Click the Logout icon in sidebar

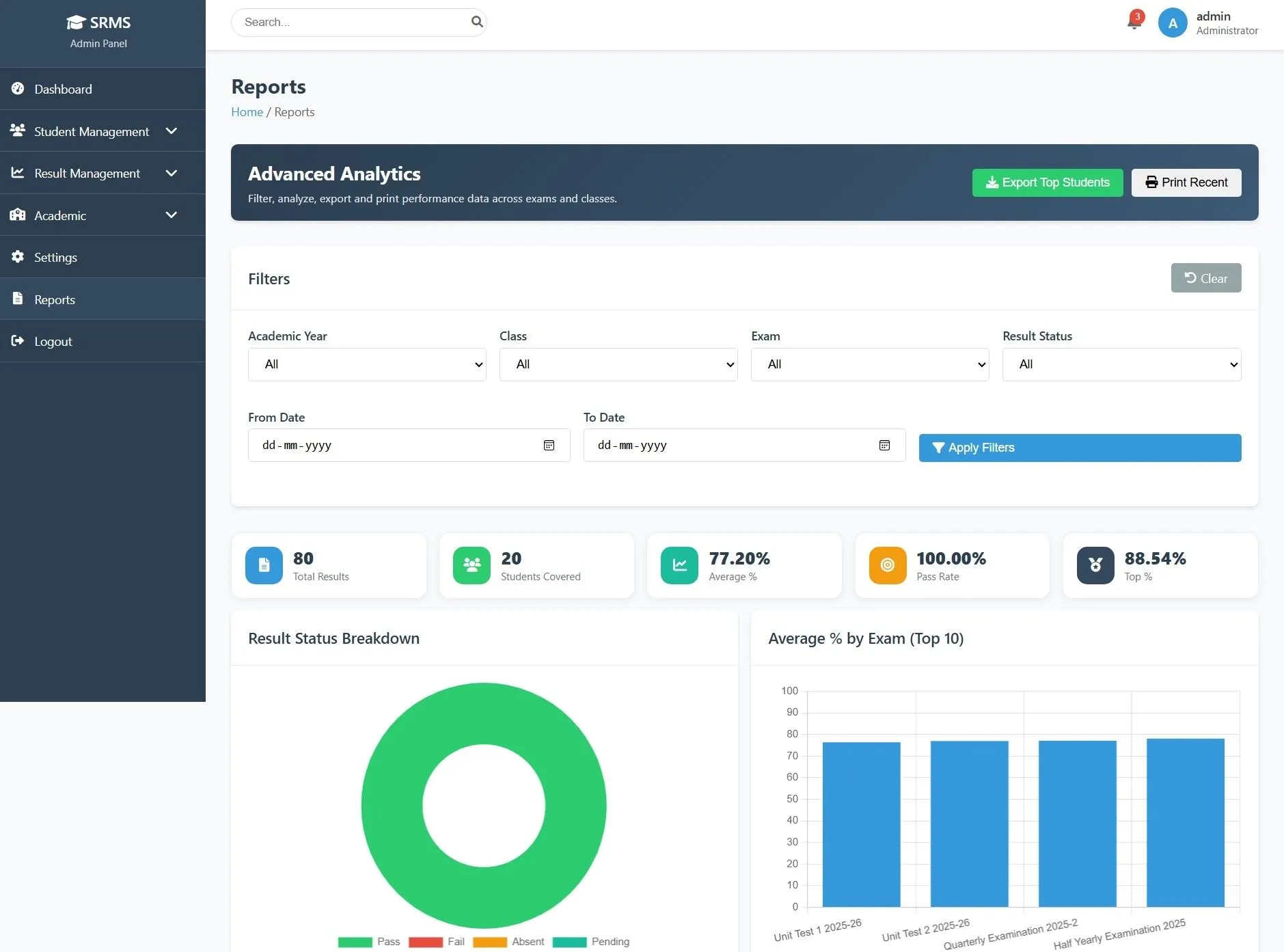coord(18,340)
